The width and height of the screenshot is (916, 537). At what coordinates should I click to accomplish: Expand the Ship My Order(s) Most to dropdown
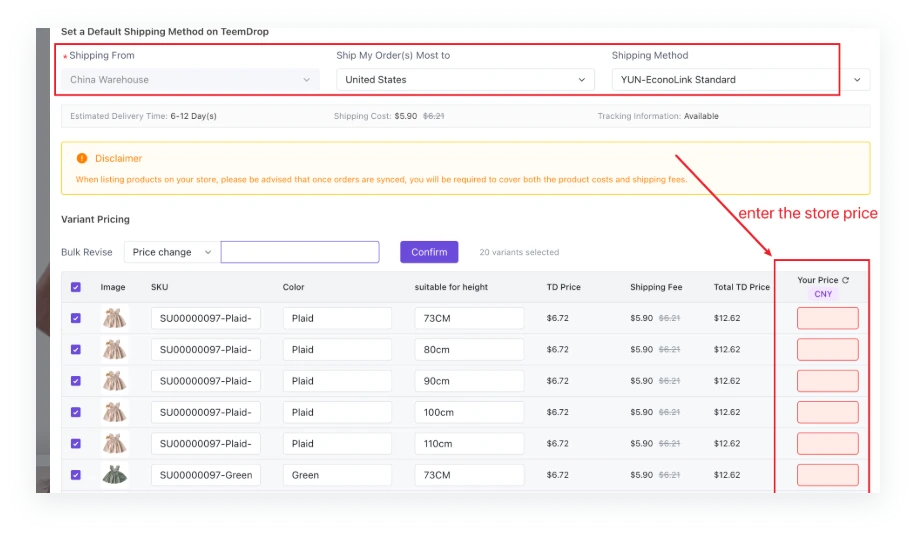point(465,80)
